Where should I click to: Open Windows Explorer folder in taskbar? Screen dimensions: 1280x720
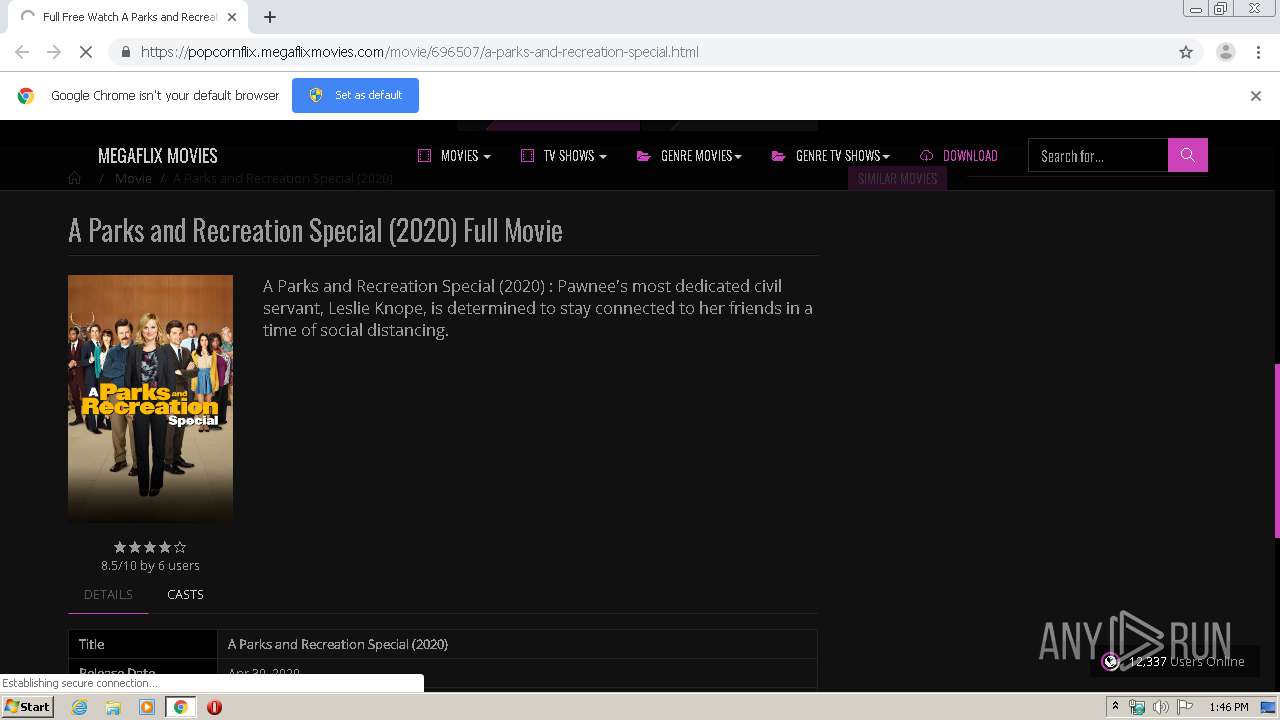[x=113, y=707]
